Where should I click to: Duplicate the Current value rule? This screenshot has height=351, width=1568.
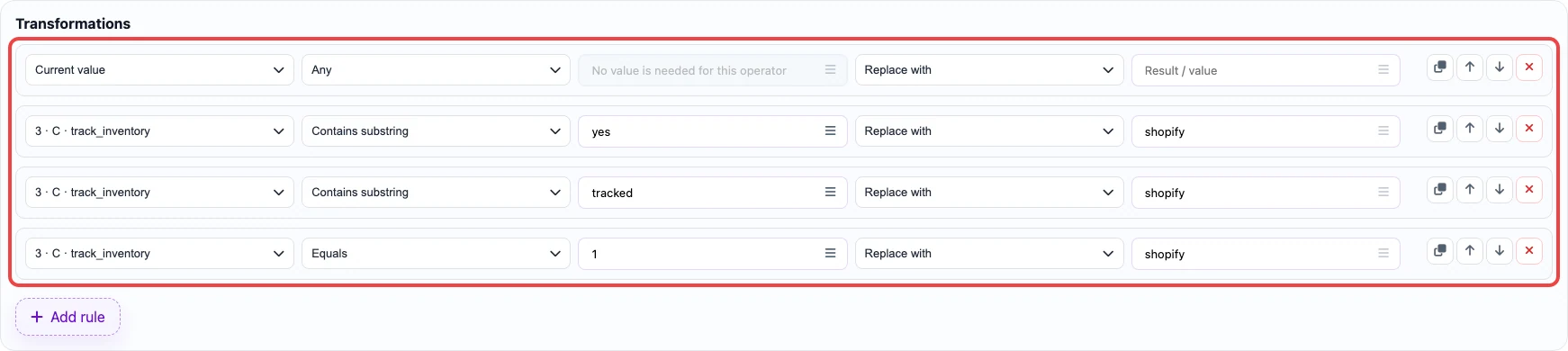[1440, 67]
